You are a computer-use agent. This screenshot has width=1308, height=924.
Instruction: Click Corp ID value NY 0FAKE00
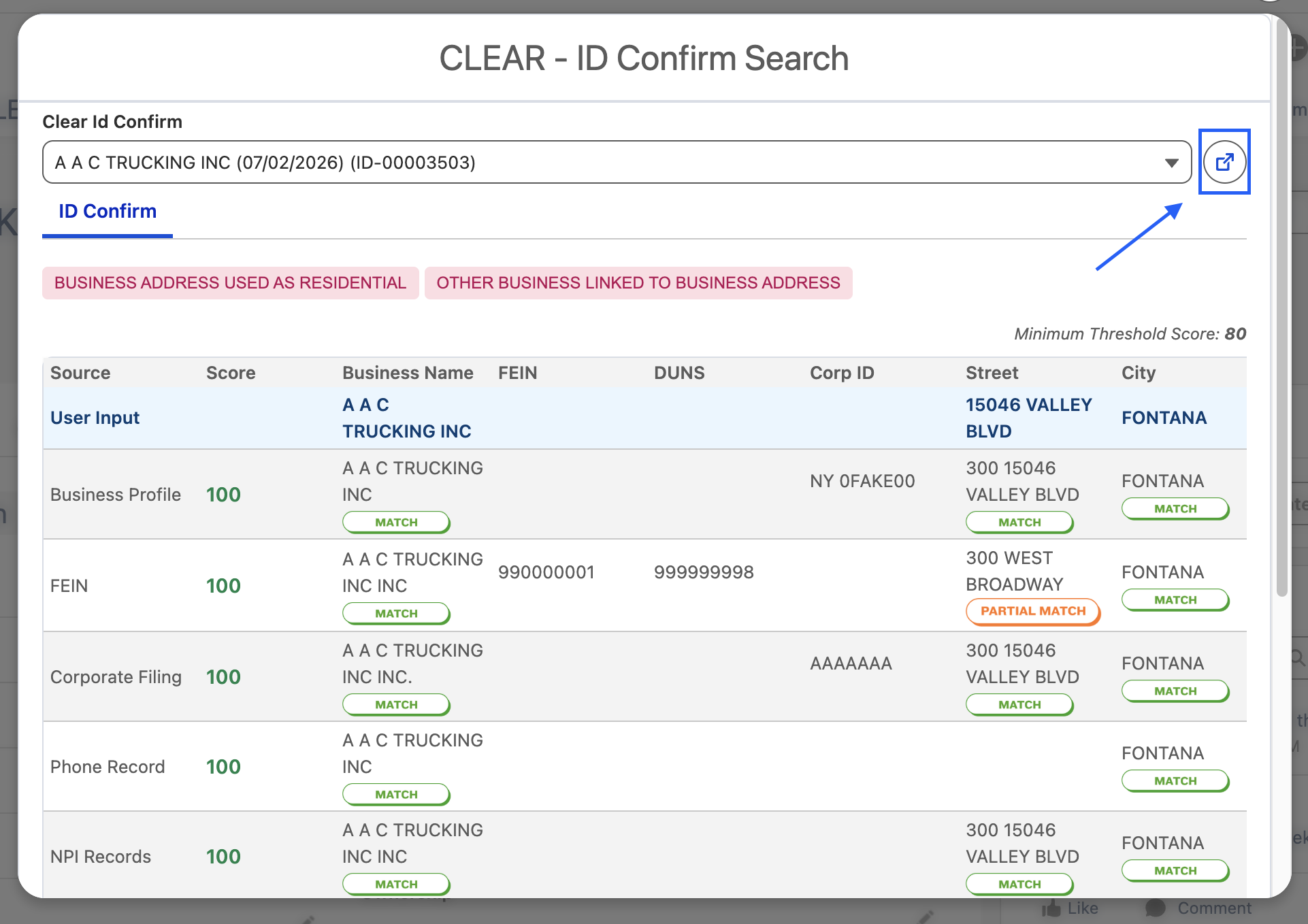pyautogui.click(x=862, y=481)
